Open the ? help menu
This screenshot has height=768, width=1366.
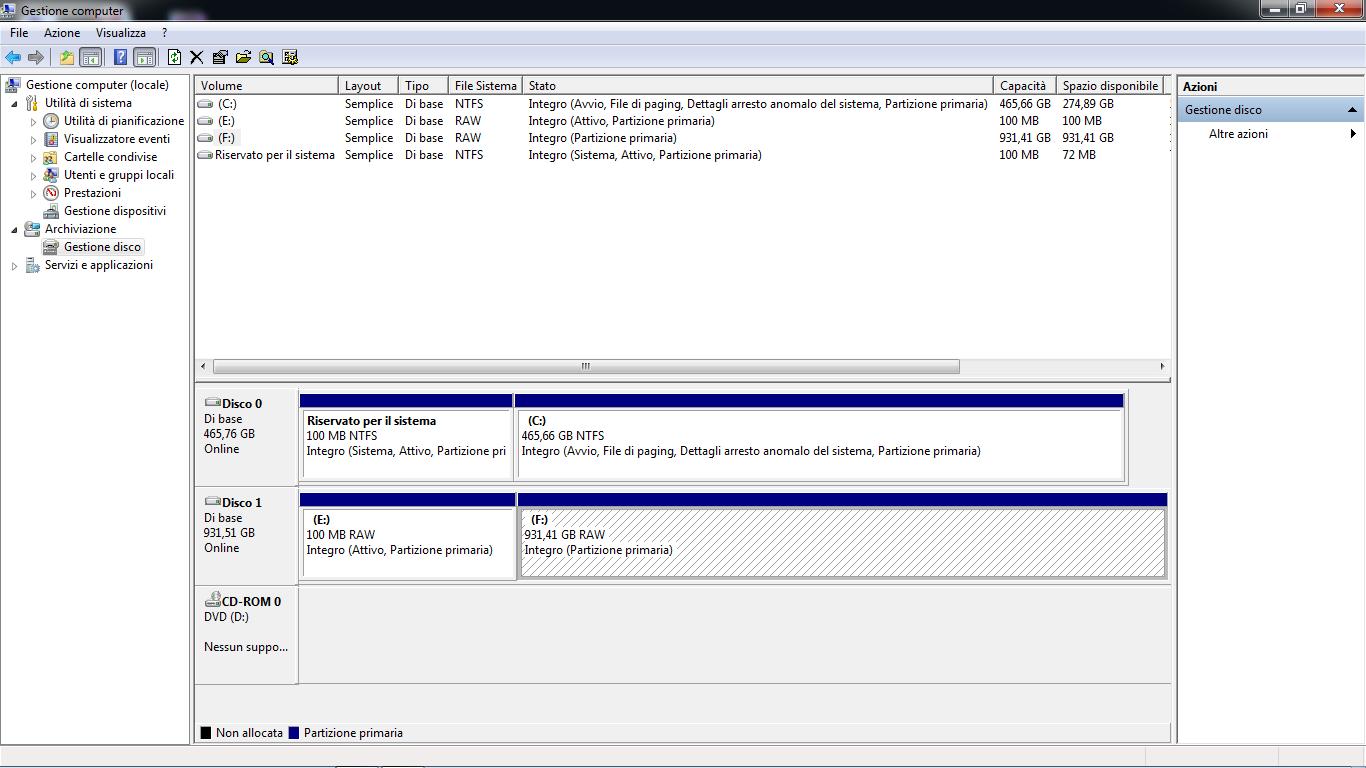click(165, 33)
